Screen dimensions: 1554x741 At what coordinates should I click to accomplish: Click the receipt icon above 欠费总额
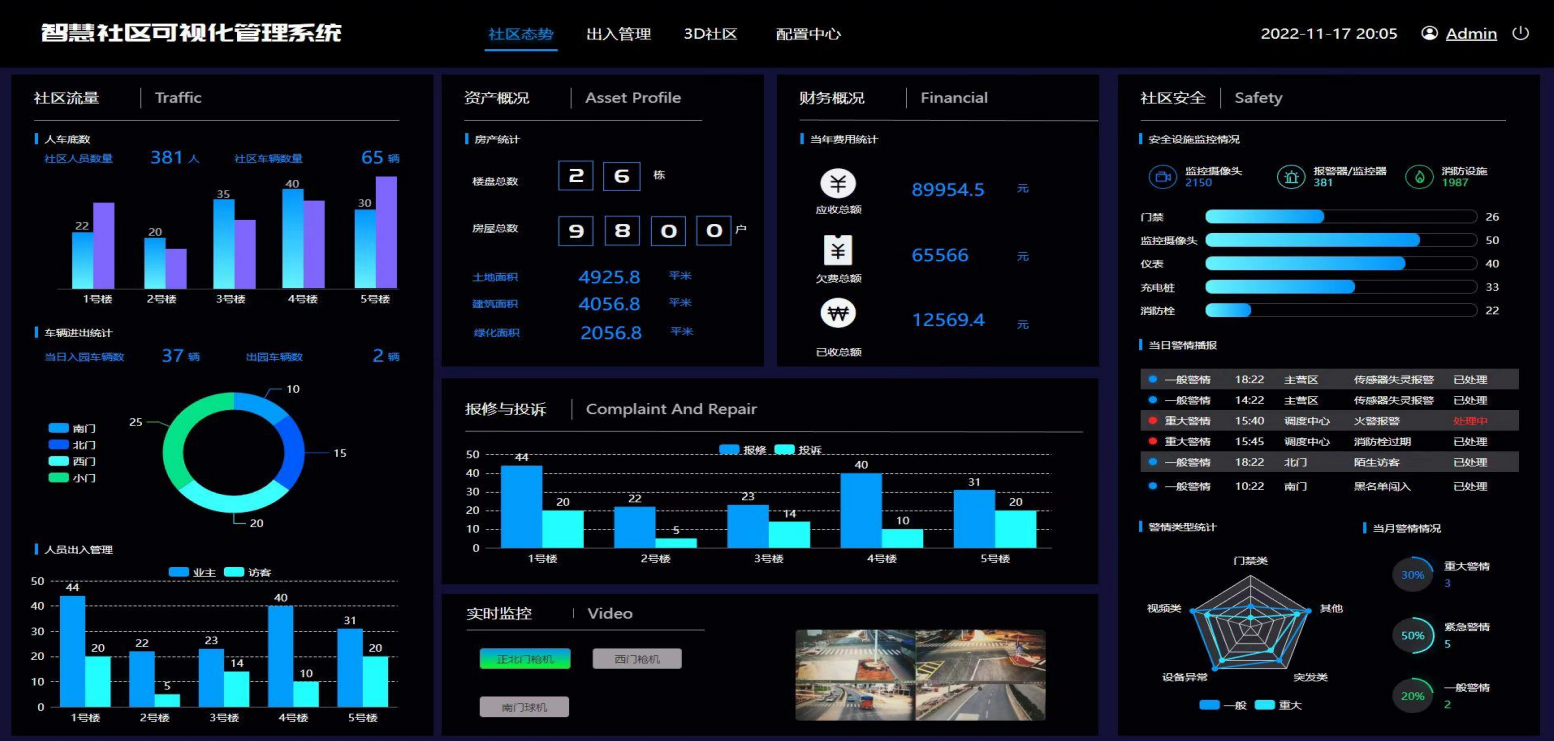[838, 250]
